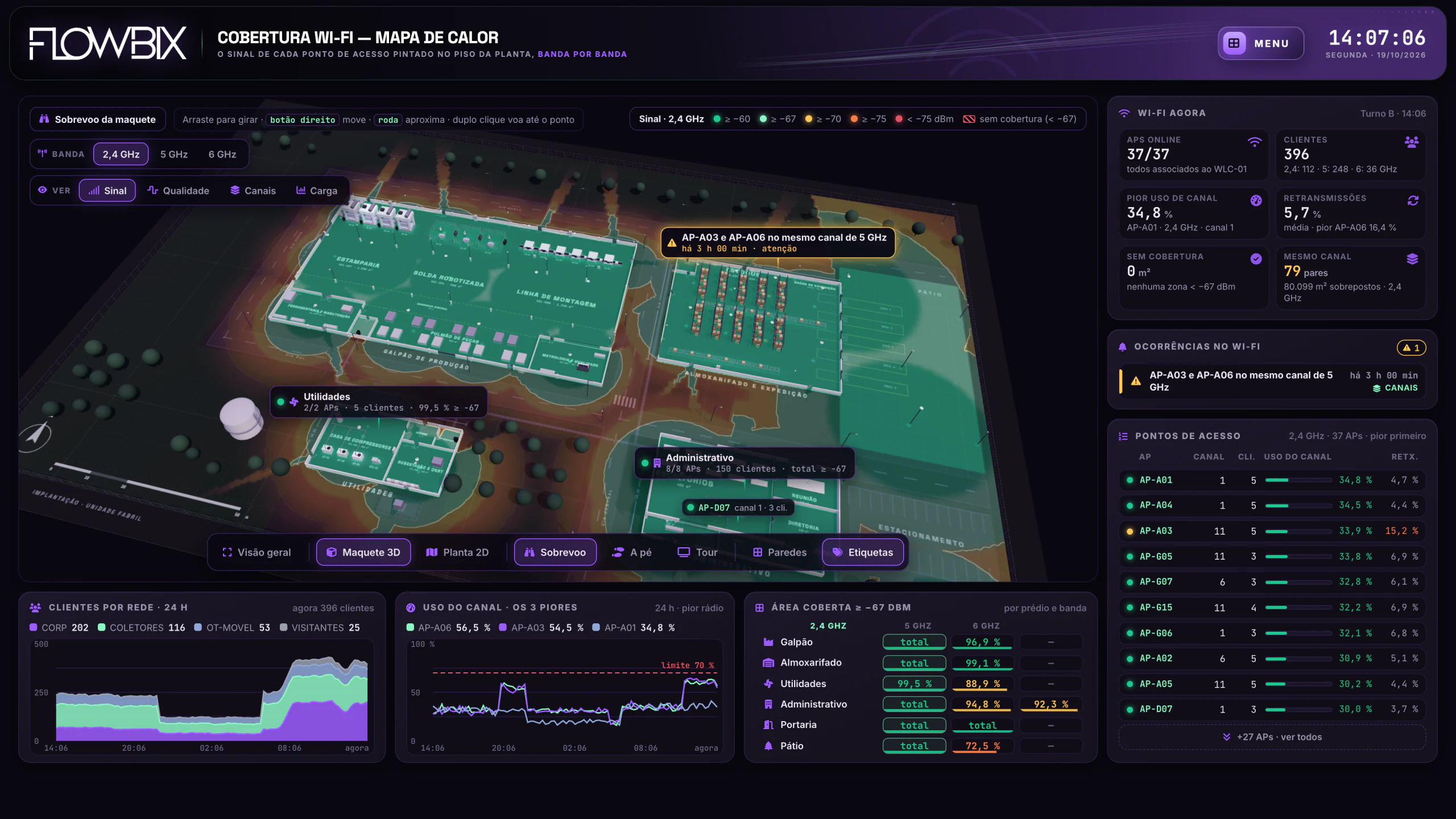Select the 2,4 GHz band

(121, 154)
